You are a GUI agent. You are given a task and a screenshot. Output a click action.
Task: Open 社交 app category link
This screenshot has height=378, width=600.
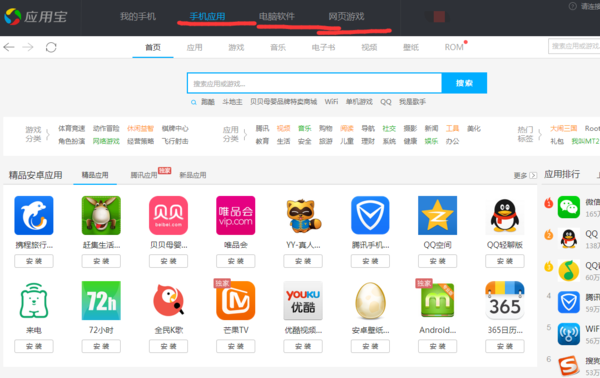point(389,129)
